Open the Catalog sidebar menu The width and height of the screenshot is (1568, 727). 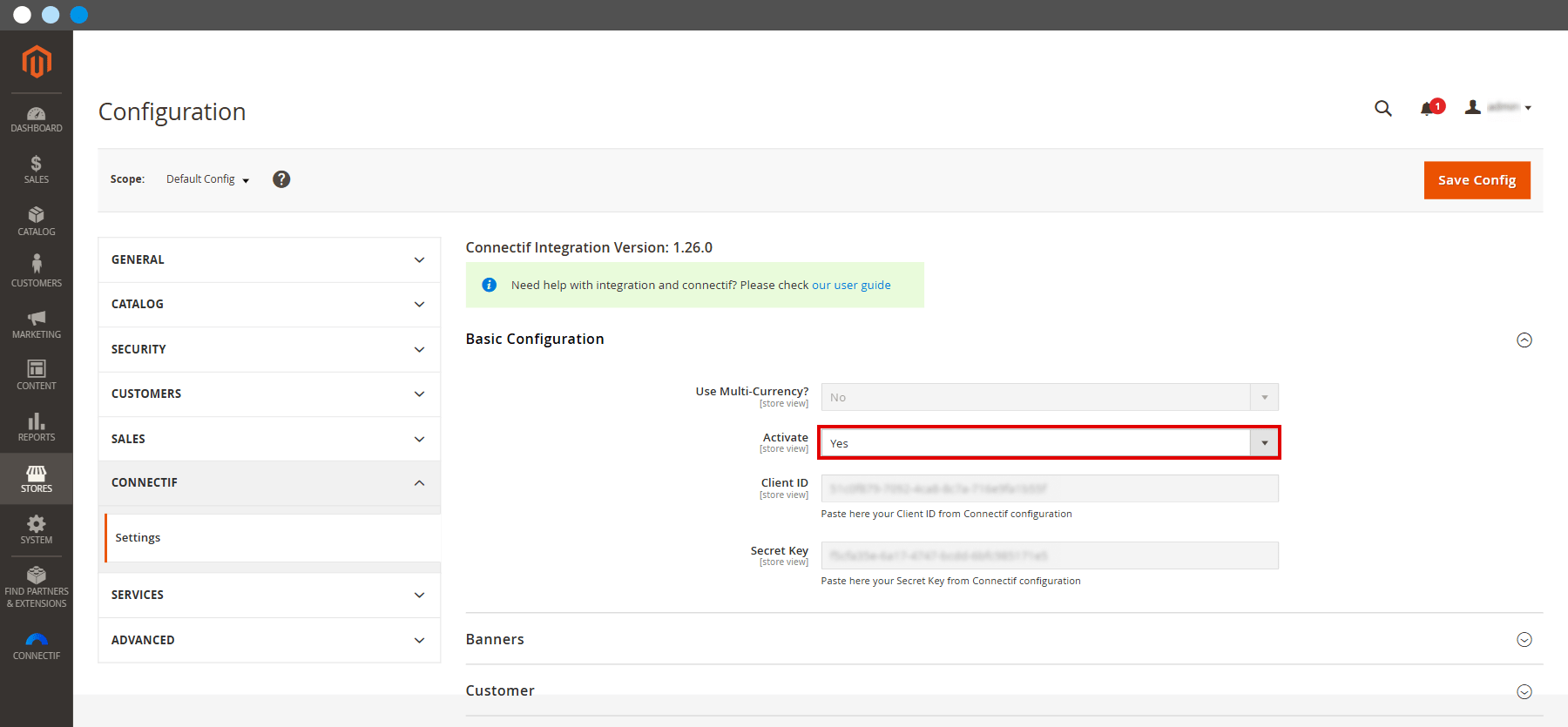coord(37,221)
